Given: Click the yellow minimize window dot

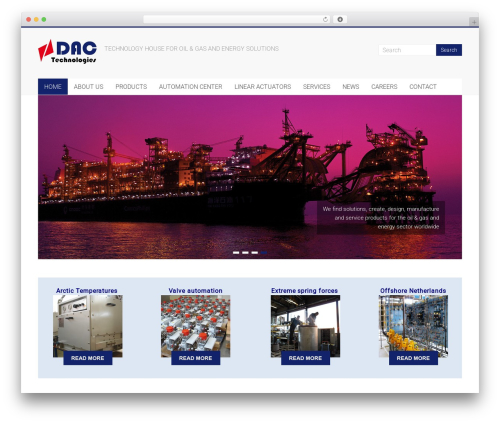Looking at the screenshot, I should 36,19.
